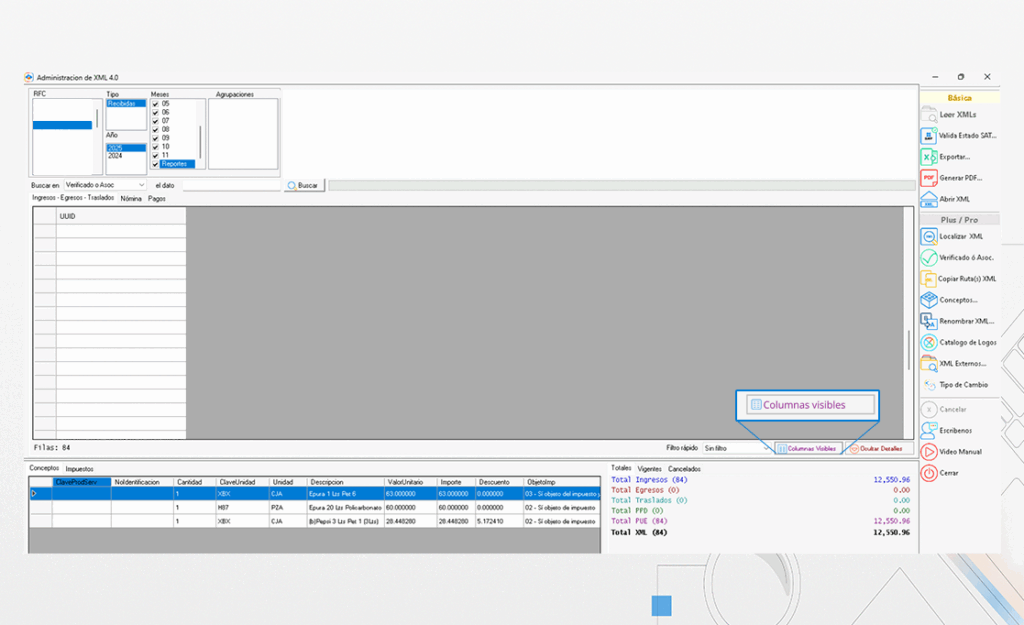Uncheck month 09 in Meses list
This screenshot has height=625, width=1024.
[153, 136]
